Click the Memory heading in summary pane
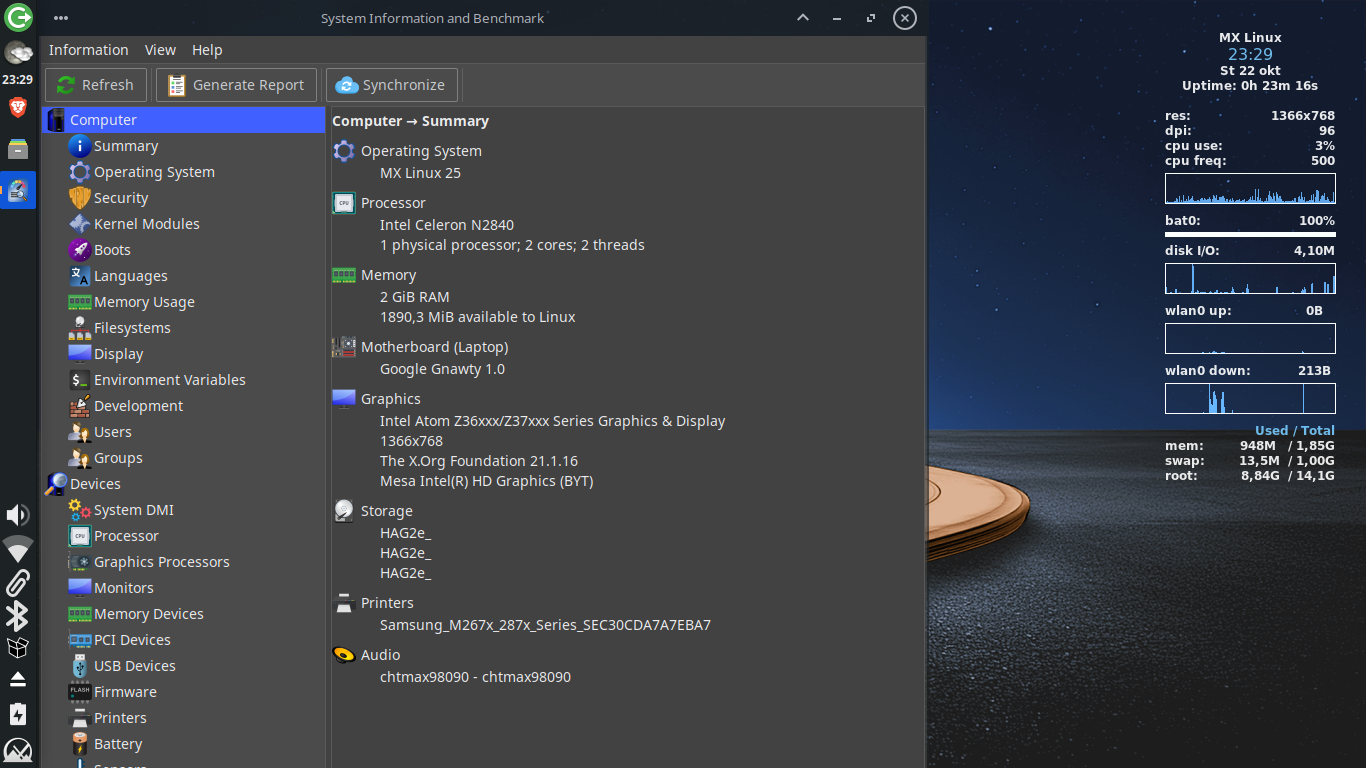Viewport: 1366px width, 768px height. pyautogui.click(x=388, y=275)
